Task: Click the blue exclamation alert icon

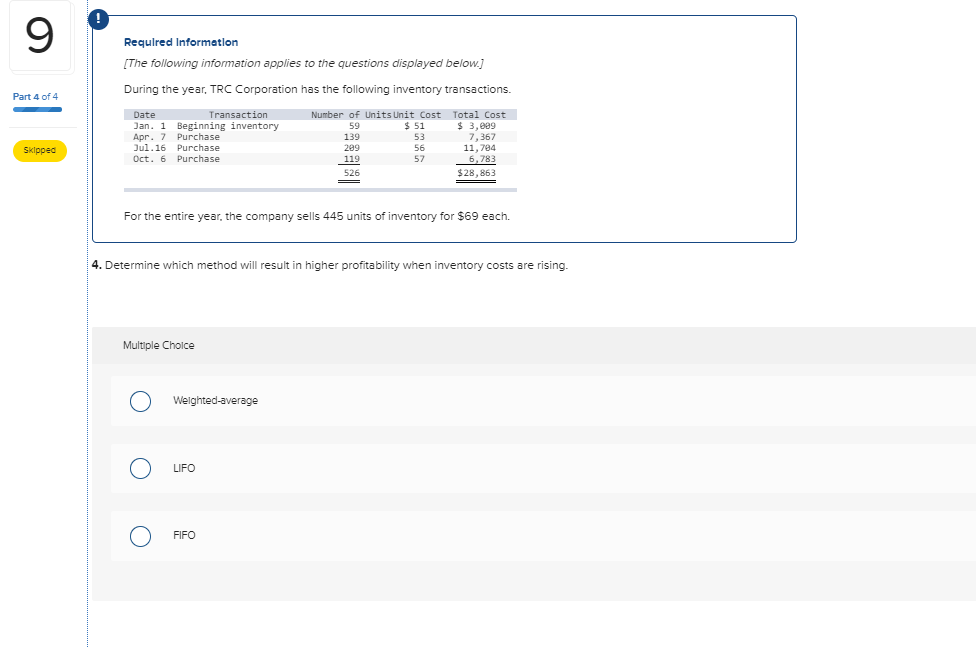Action: coord(102,16)
